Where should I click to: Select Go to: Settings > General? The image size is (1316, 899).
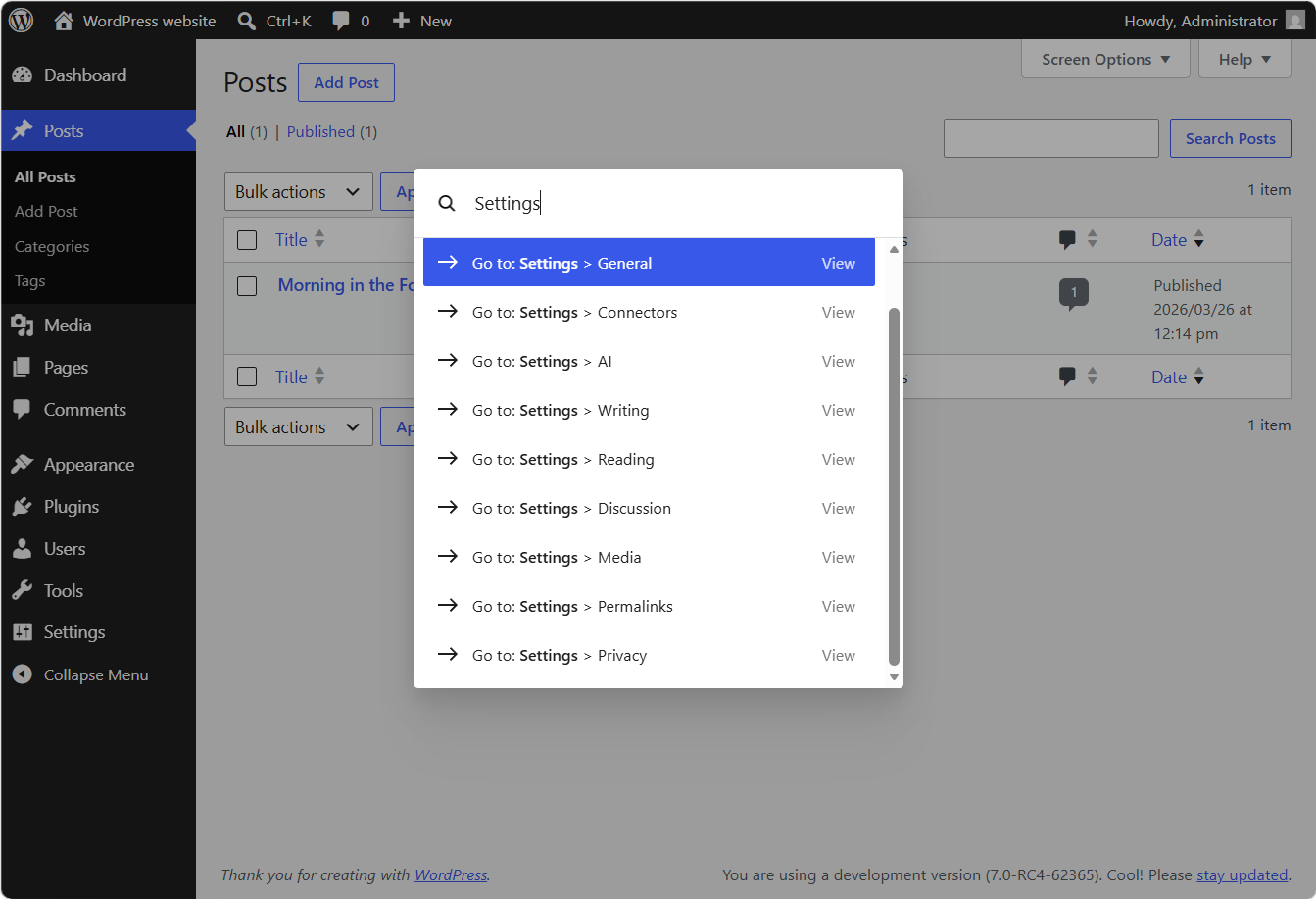(649, 263)
